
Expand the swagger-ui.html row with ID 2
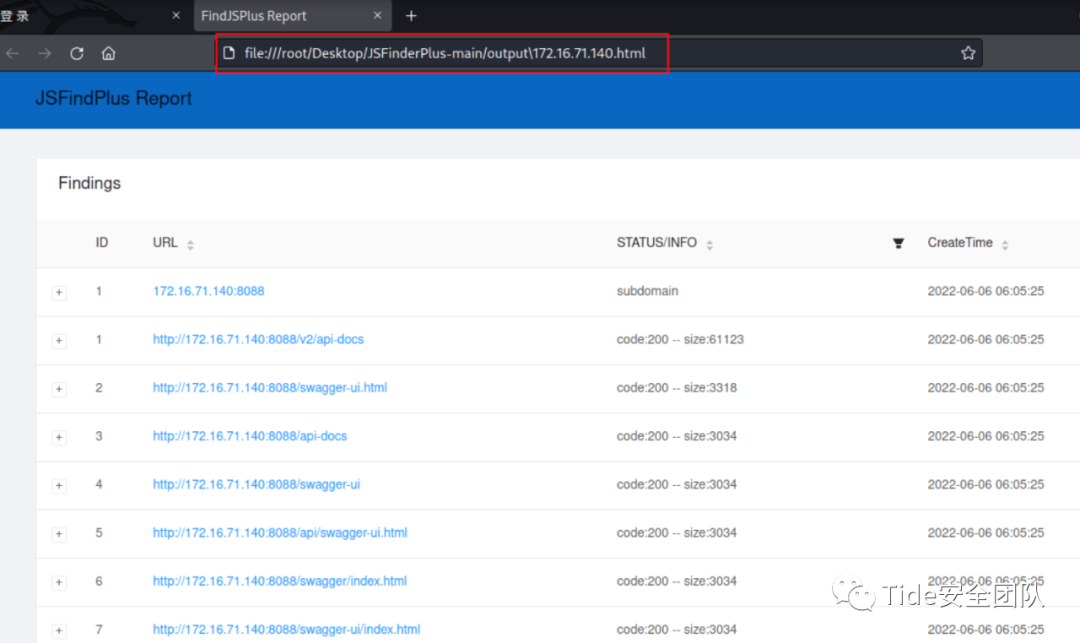tap(59, 389)
